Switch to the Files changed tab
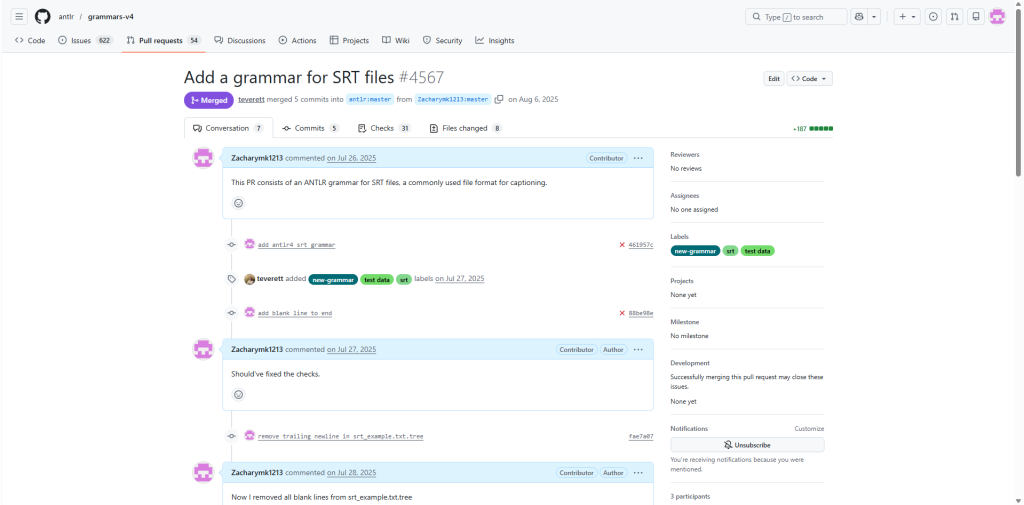 [x=466, y=128]
